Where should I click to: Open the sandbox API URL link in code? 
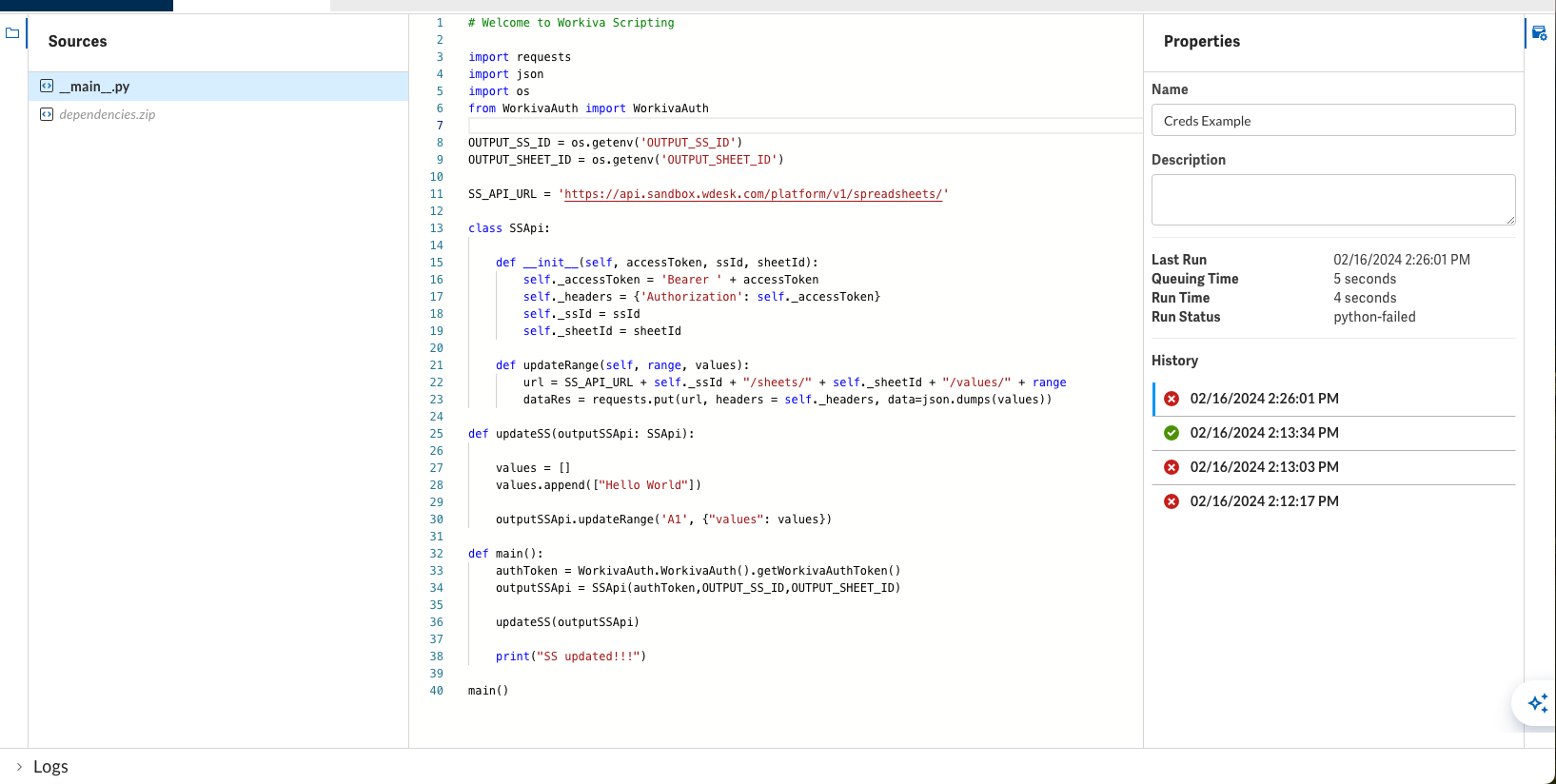tap(753, 194)
